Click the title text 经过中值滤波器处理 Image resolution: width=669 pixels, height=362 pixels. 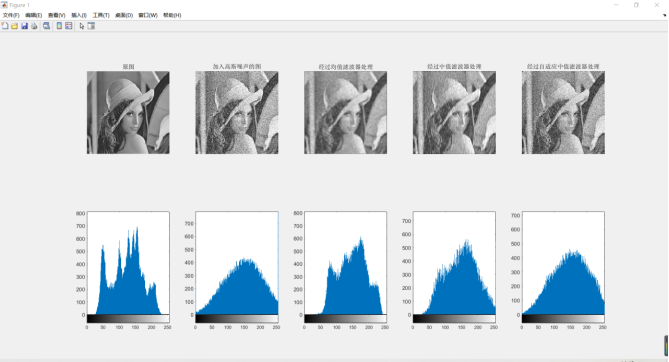(x=454, y=67)
